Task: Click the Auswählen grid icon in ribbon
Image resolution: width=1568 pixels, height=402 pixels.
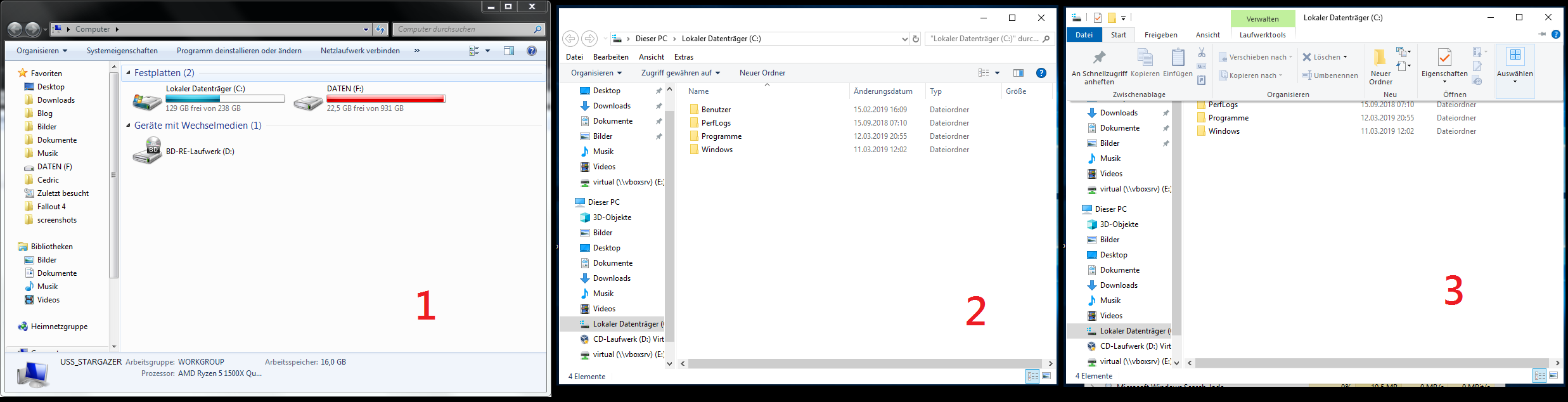Action: pyautogui.click(x=1515, y=56)
